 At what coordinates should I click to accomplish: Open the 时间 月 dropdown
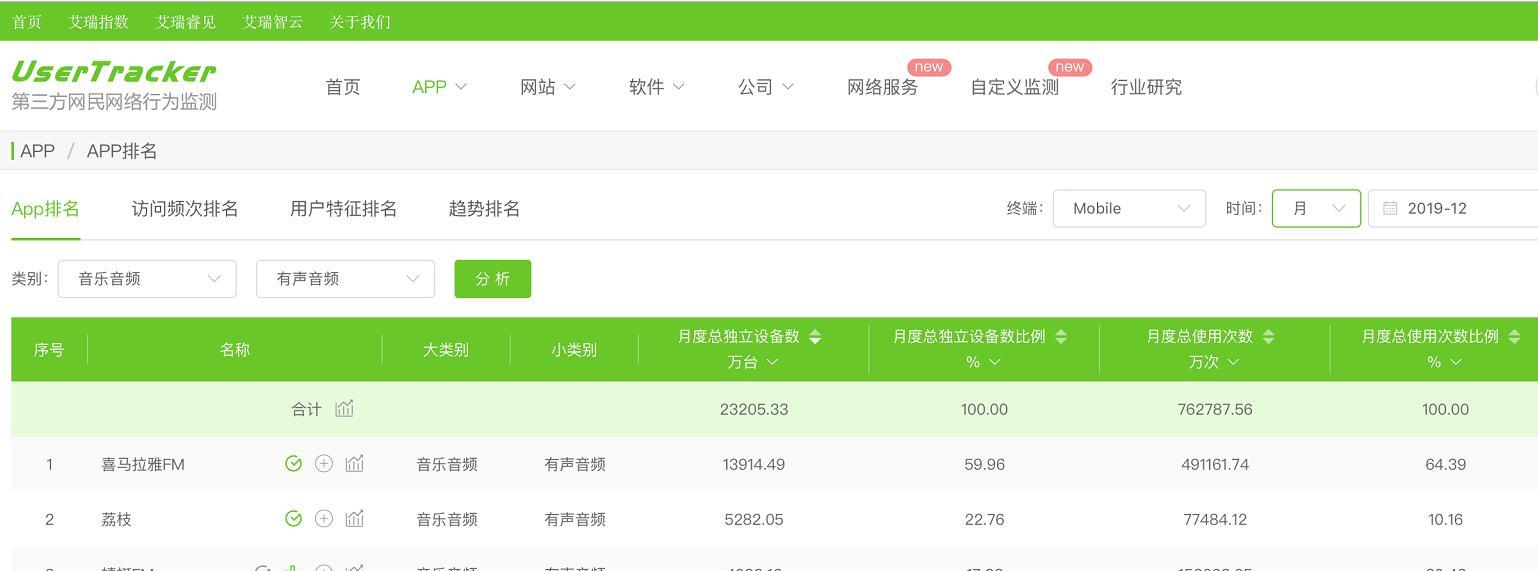coord(1316,208)
